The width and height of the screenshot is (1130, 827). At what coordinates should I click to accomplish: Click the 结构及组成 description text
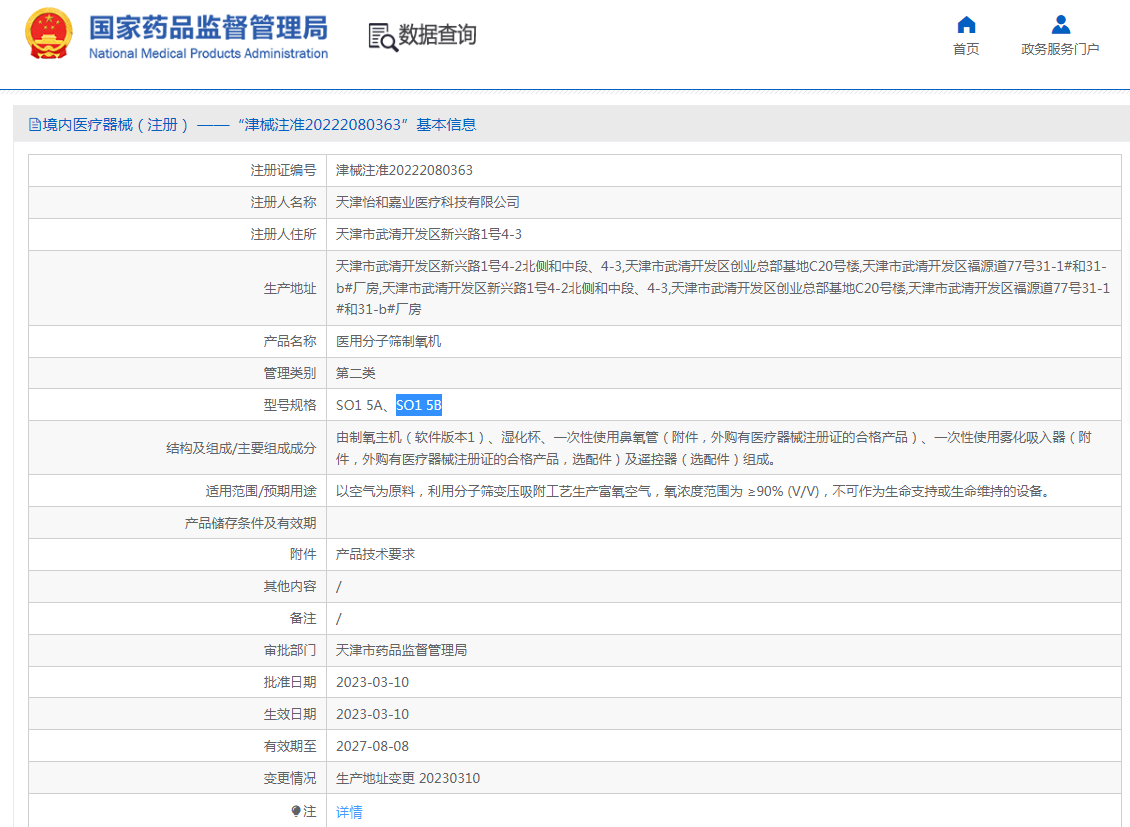713,448
